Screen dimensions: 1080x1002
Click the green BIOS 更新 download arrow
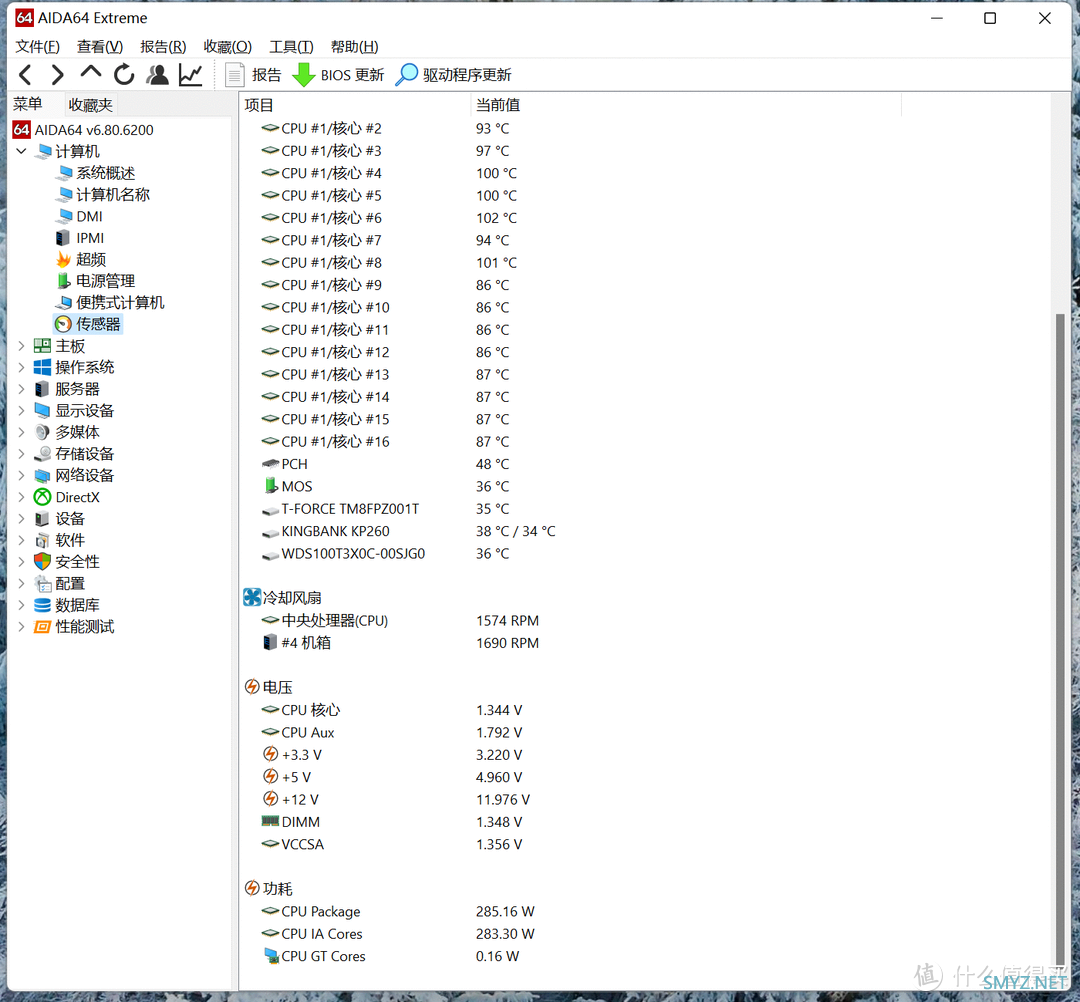point(304,75)
